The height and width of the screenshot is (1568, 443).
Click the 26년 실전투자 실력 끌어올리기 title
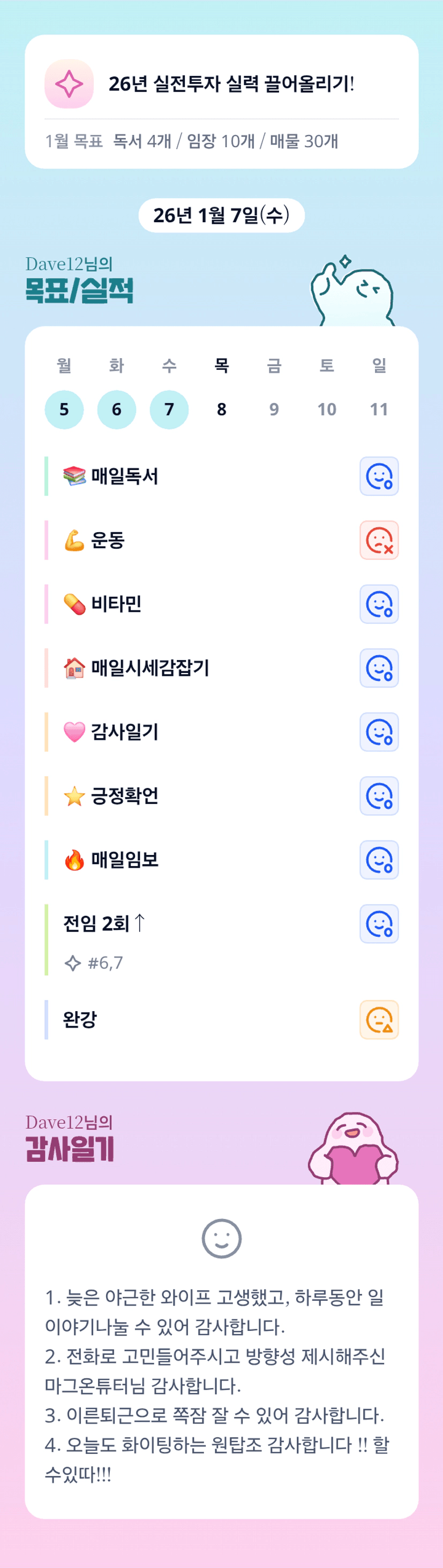tap(231, 84)
